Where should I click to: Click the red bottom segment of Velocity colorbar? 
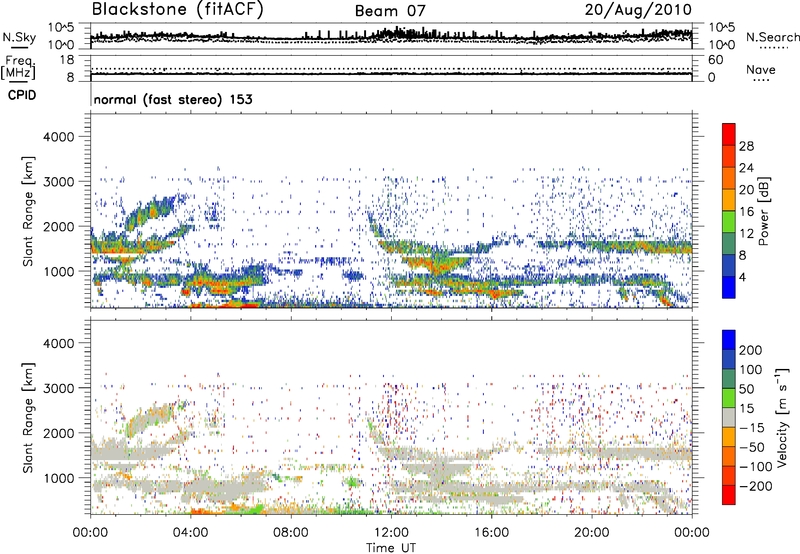coord(729,495)
